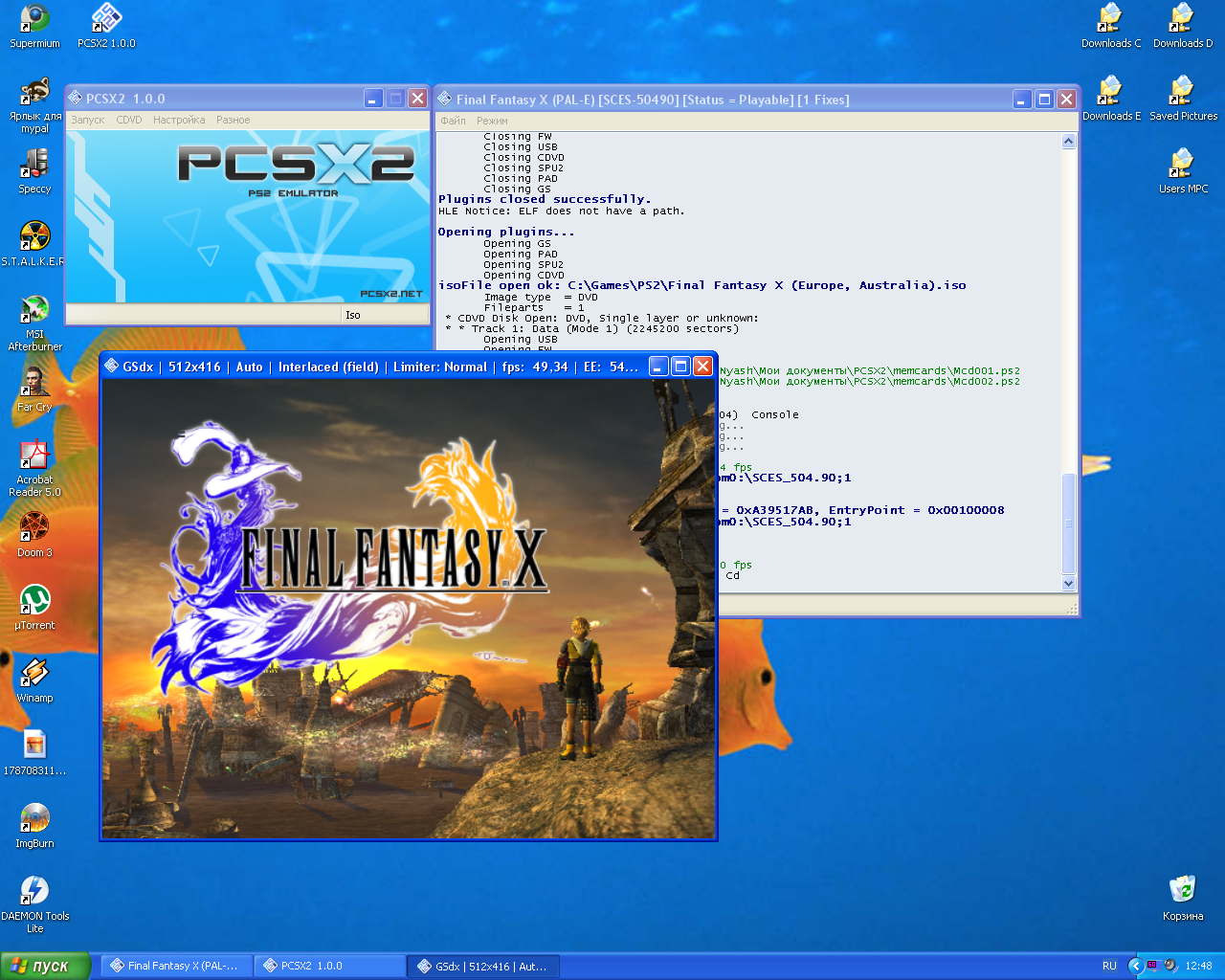Maximize the Final Fantasy X console window
The height and width of the screenshot is (980, 1225).
coord(1044,100)
